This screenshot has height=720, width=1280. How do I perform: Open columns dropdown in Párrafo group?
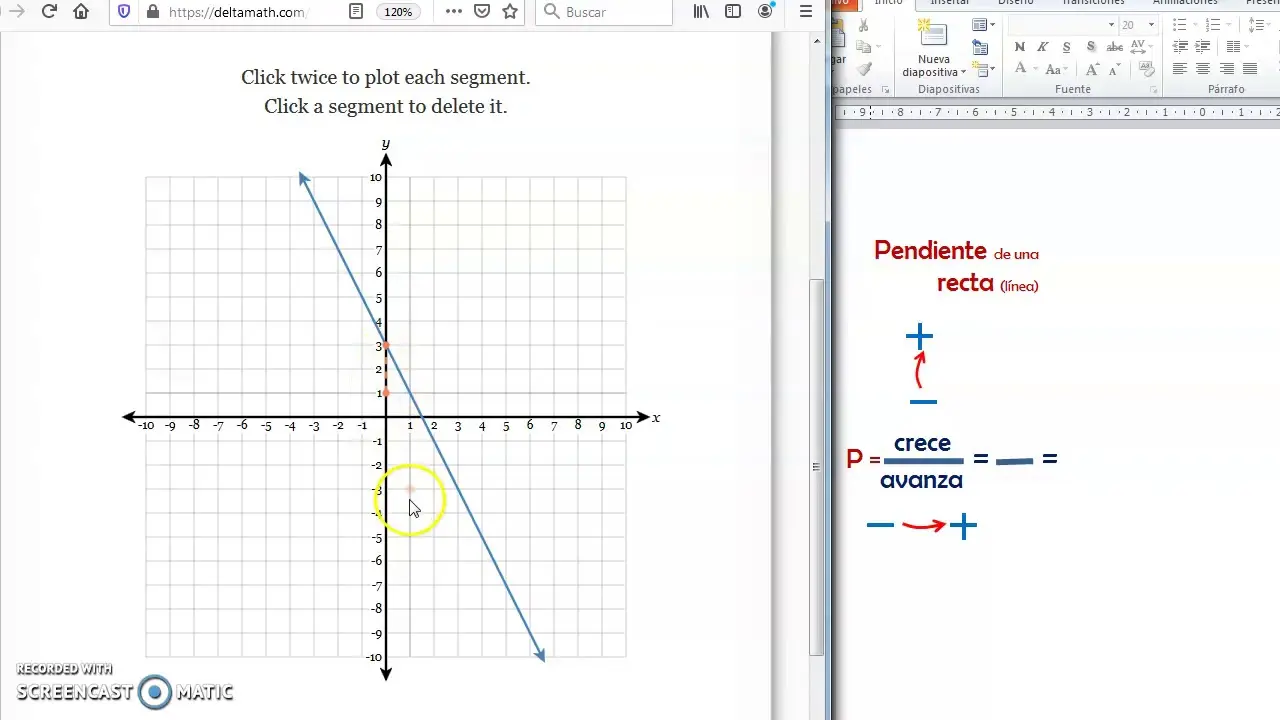tap(1236, 47)
